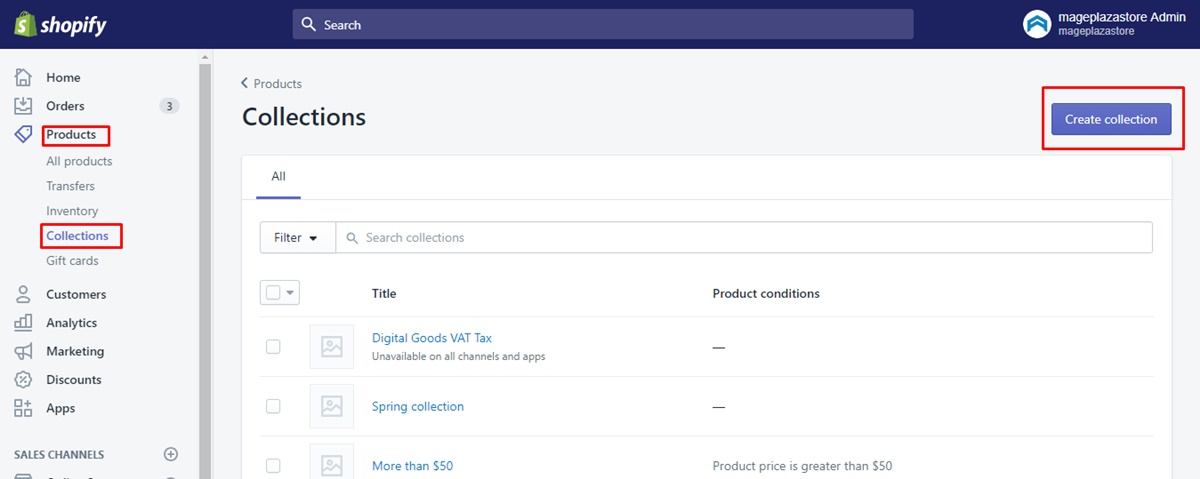Click the Shopify logo icon
Screen dimensions: 1200x479
25,24
